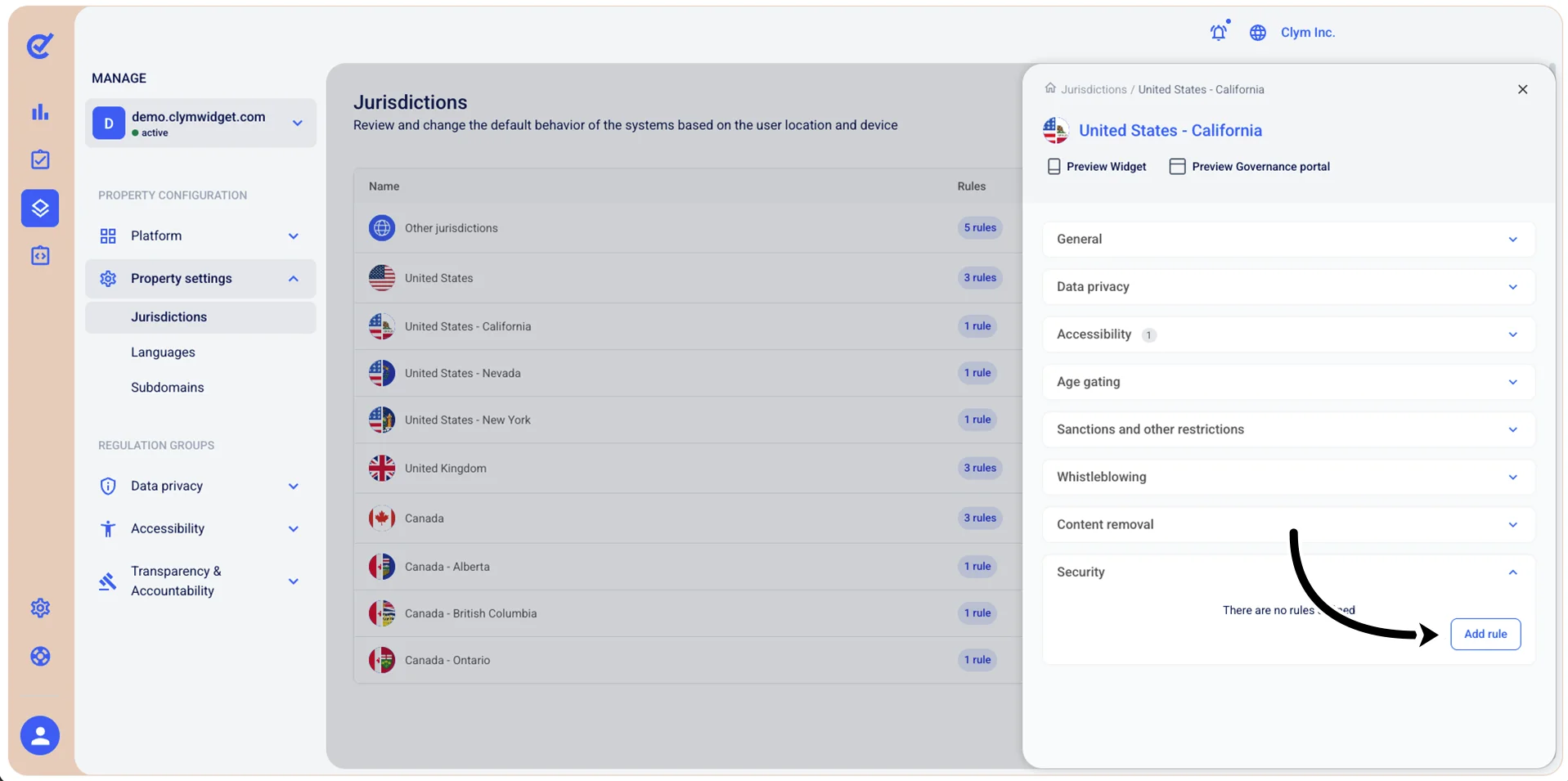This screenshot has height=781, width=1568.
Task: Open Jurisdictions in the sidebar
Action: pyautogui.click(x=200, y=317)
